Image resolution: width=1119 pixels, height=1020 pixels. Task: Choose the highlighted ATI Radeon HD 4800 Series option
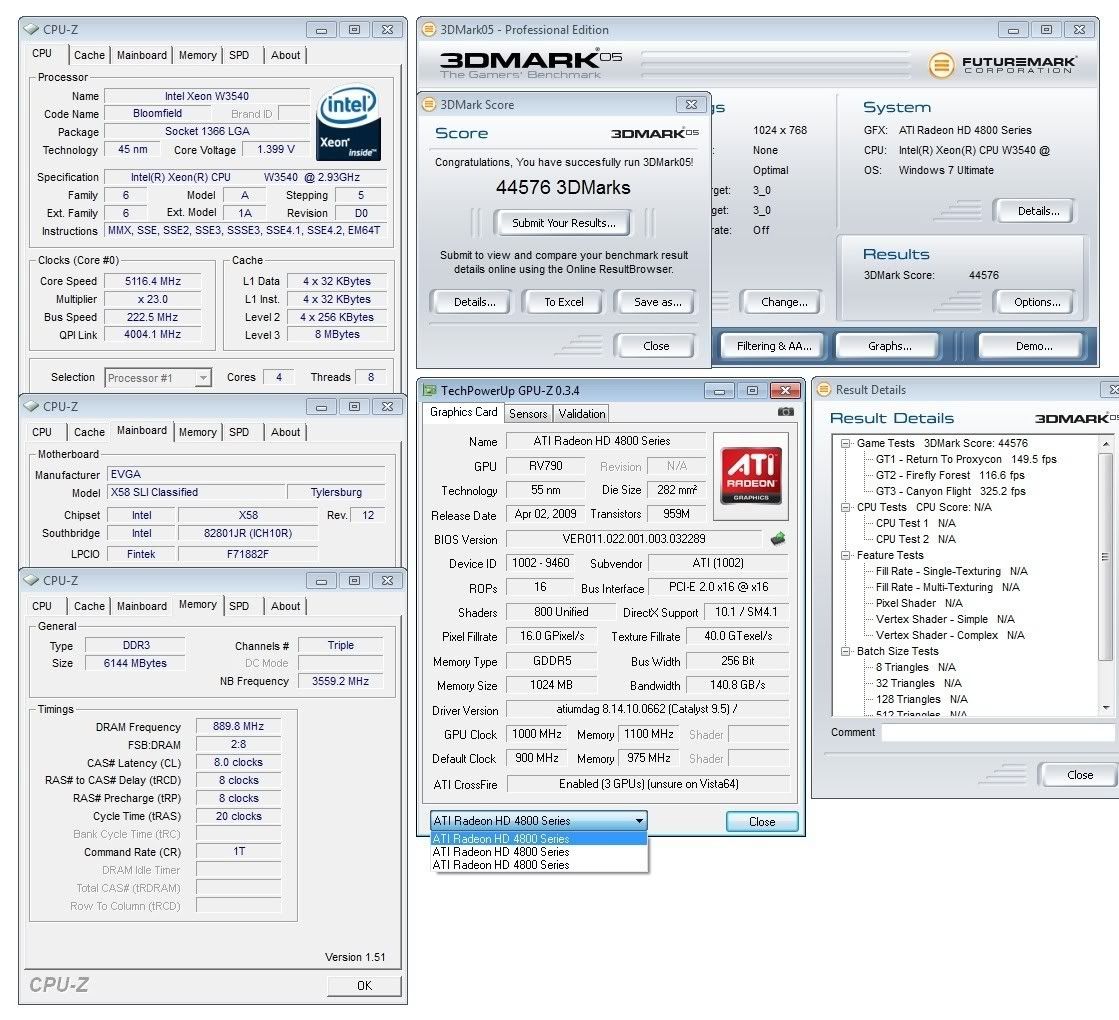point(539,839)
